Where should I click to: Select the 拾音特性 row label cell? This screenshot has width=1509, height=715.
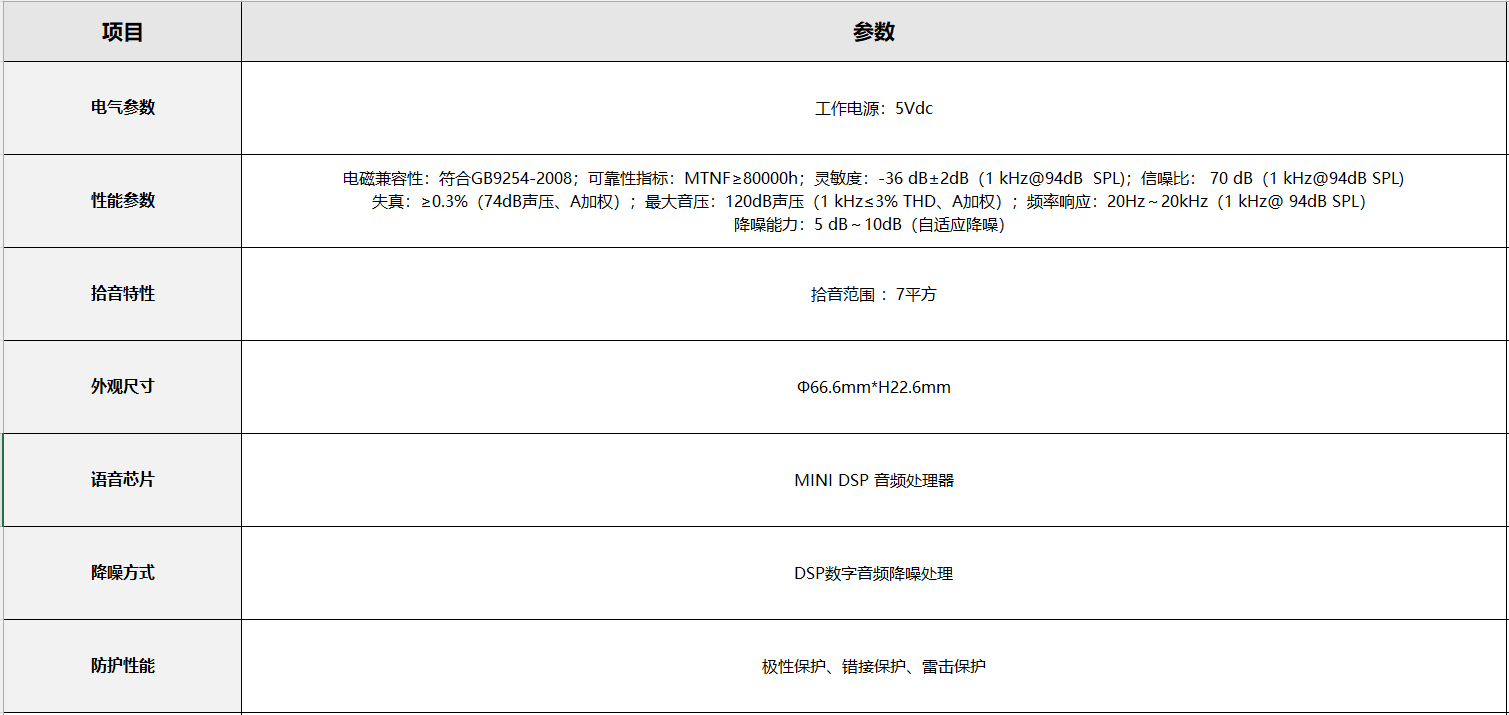pyautogui.click(x=122, y=294)
